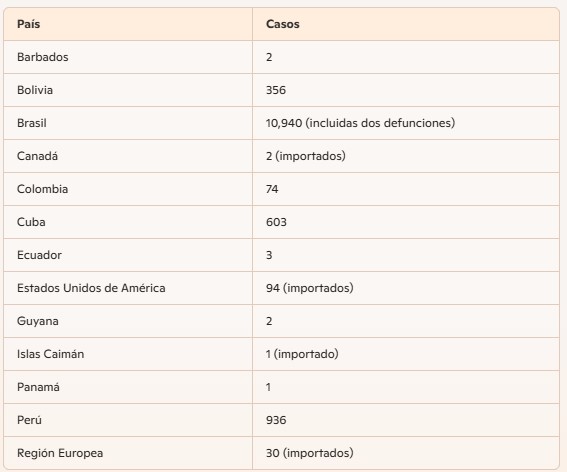The image size is (567, 472).
Task: Click the Islas Caimán row name
Action: point(51,354)
